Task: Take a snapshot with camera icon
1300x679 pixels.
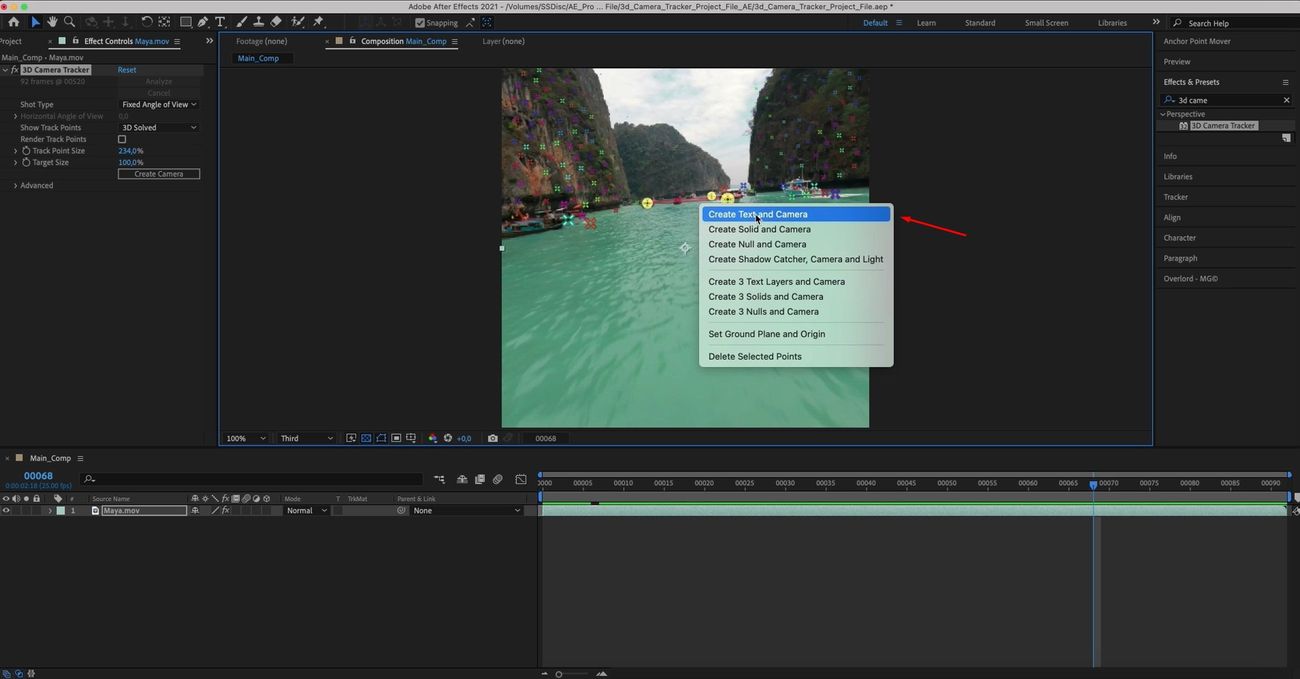Action: click(x=492, y=438)
